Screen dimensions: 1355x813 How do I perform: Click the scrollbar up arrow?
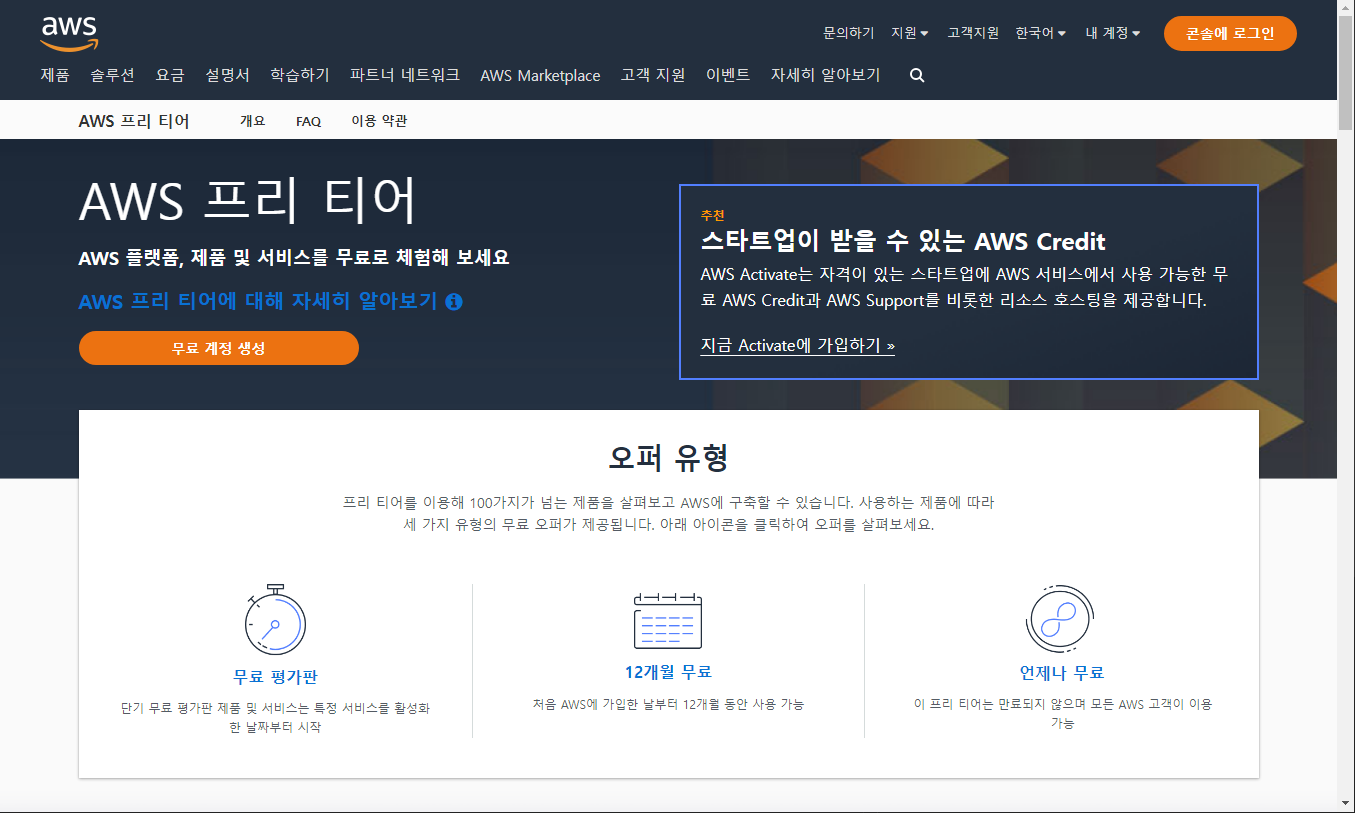1346,8
